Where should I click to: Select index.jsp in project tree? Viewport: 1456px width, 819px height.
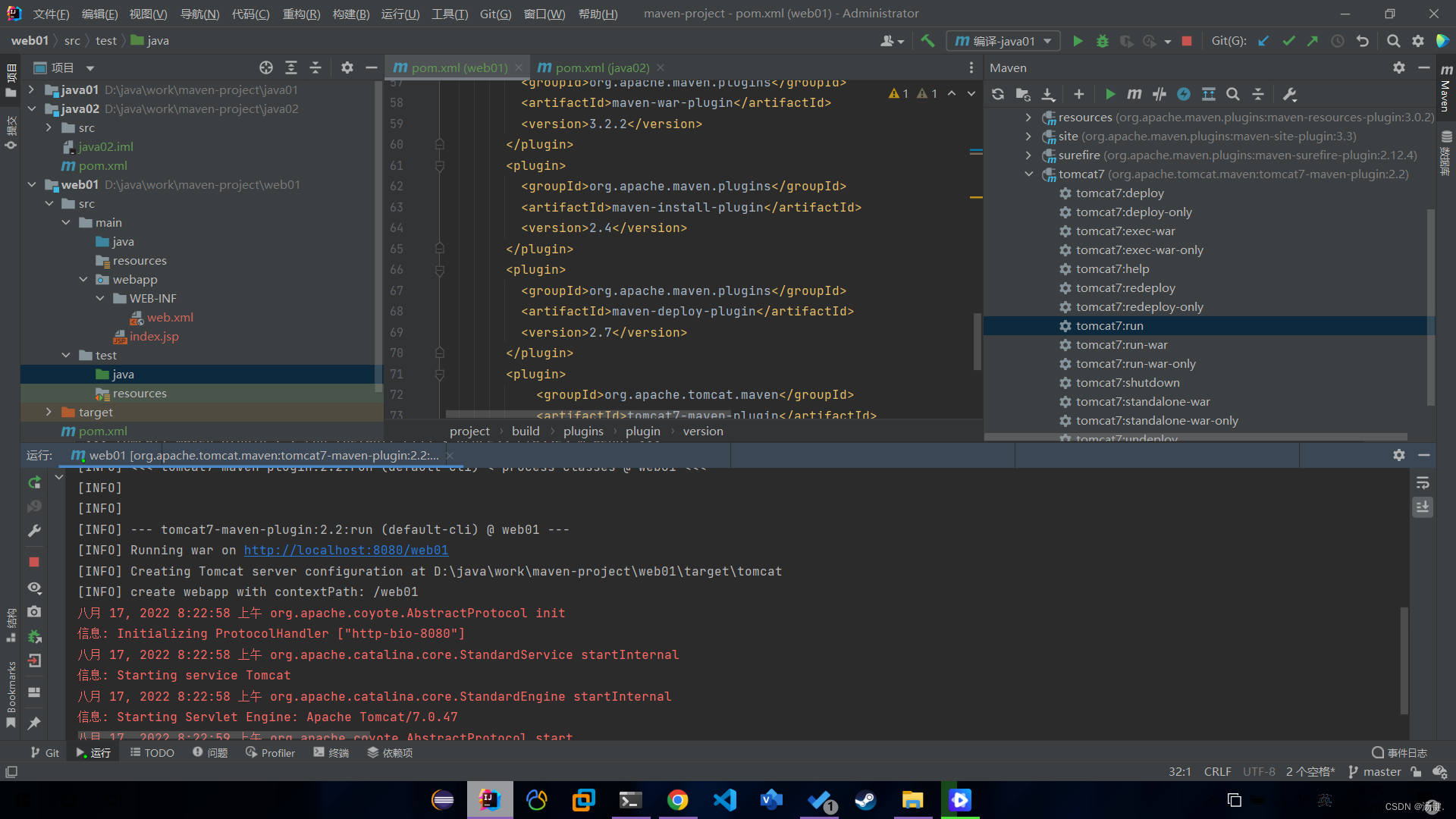coord(154,336)
